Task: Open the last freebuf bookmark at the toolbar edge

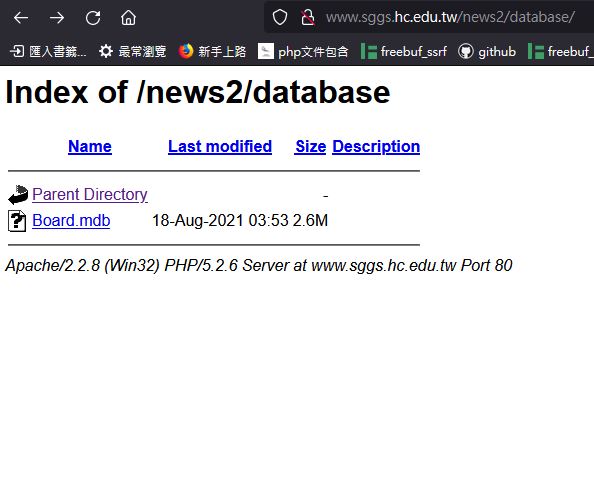Action: tap(561, 51)
